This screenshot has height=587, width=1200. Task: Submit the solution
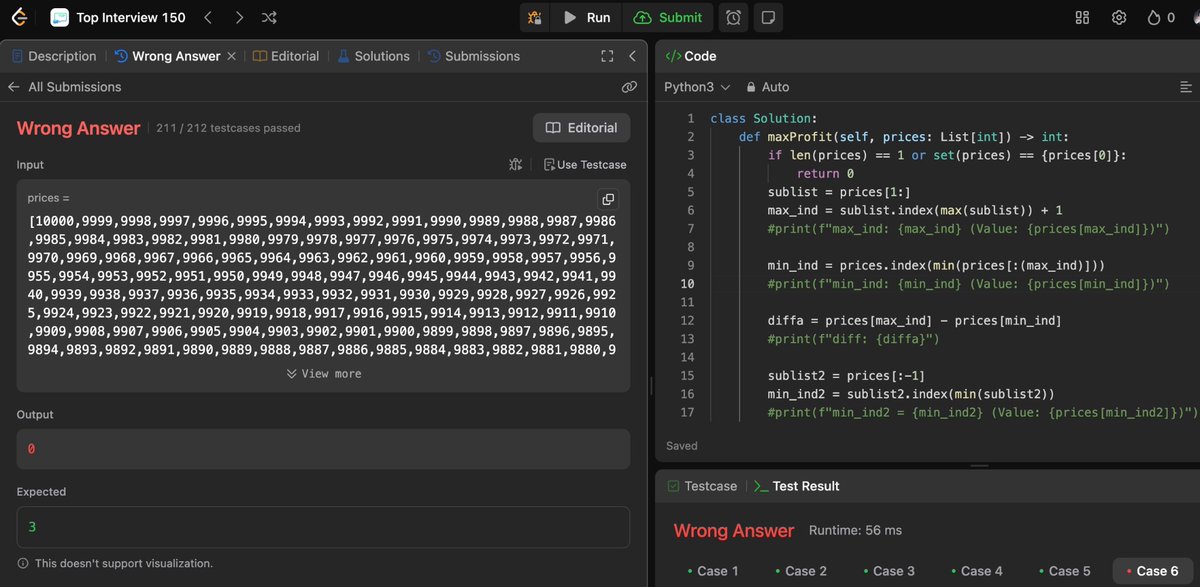pos(668,17)
